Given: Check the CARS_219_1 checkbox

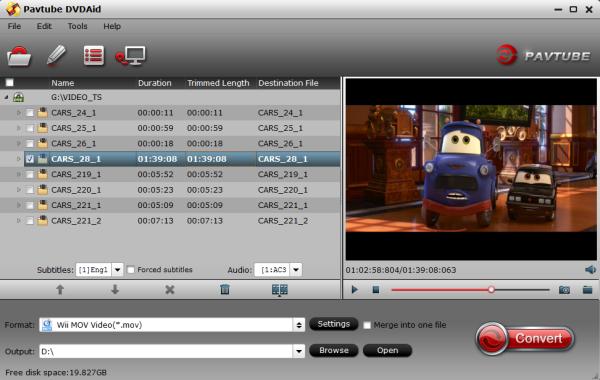Looking at the screenshot, I should click(x=29, y=175).
